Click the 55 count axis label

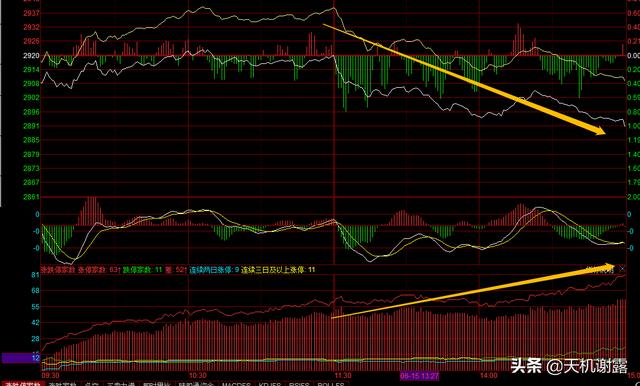click(35, 307)
